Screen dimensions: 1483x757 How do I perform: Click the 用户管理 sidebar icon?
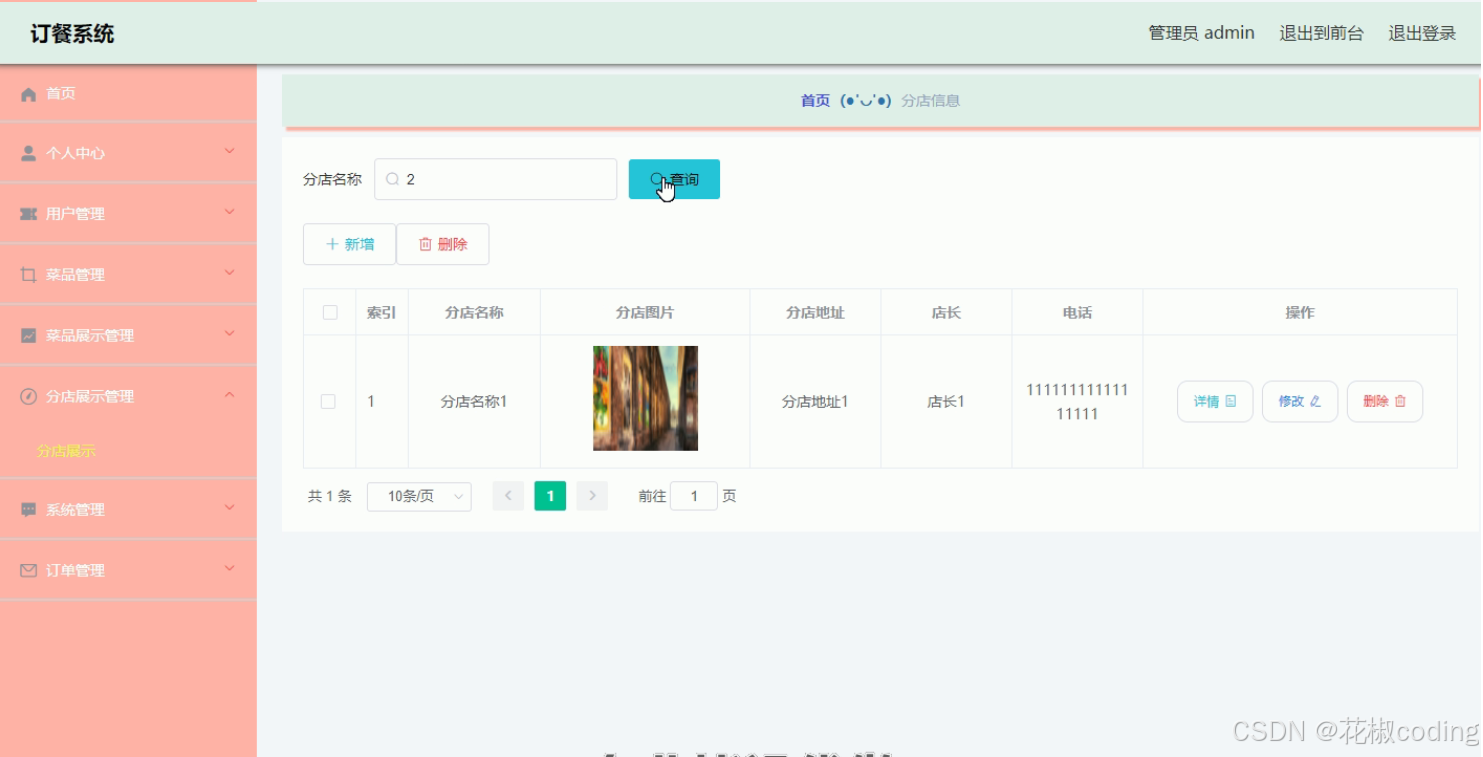tap(27, 213)
